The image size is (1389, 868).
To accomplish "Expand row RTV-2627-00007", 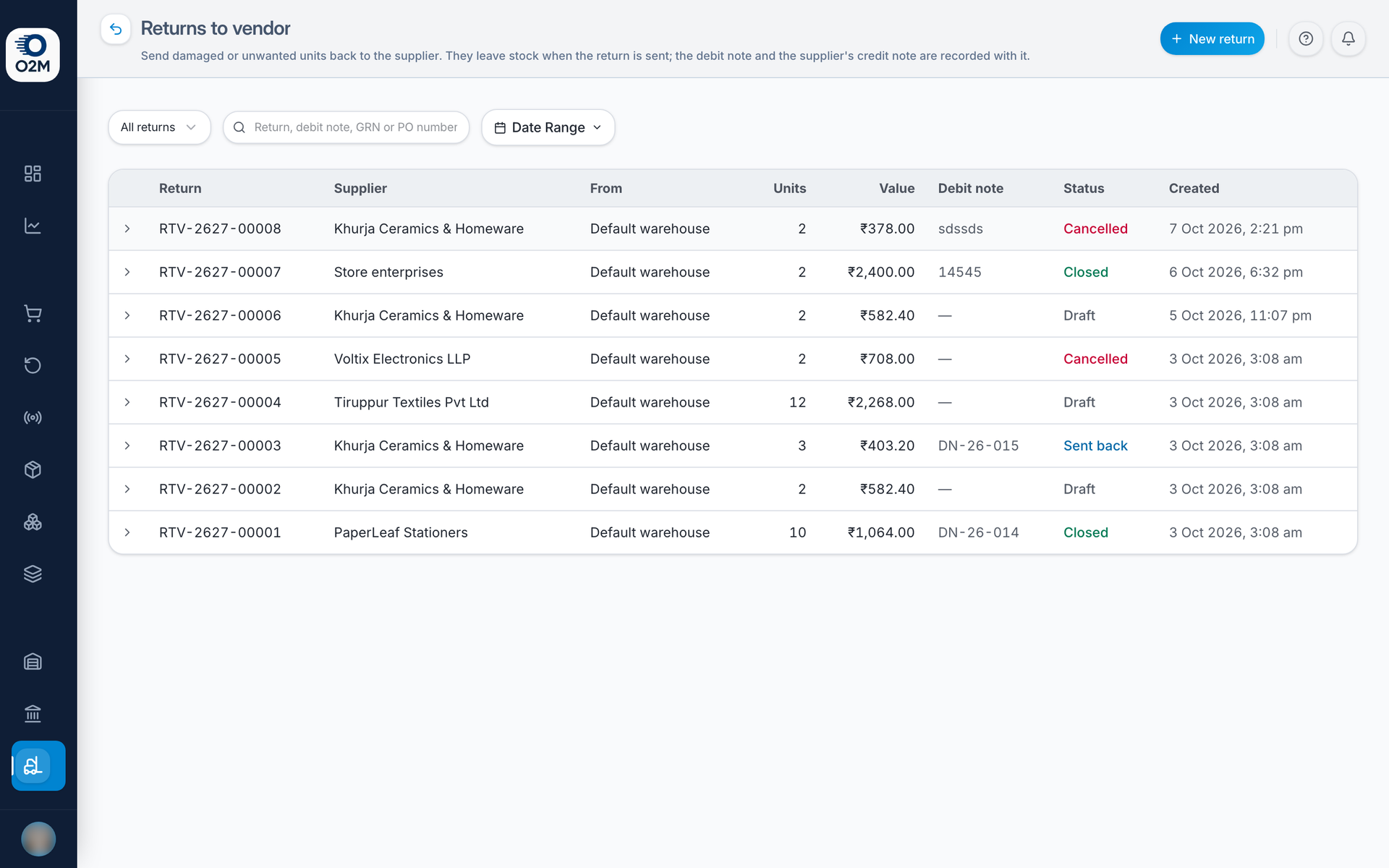I will click(x=127, y=272).
